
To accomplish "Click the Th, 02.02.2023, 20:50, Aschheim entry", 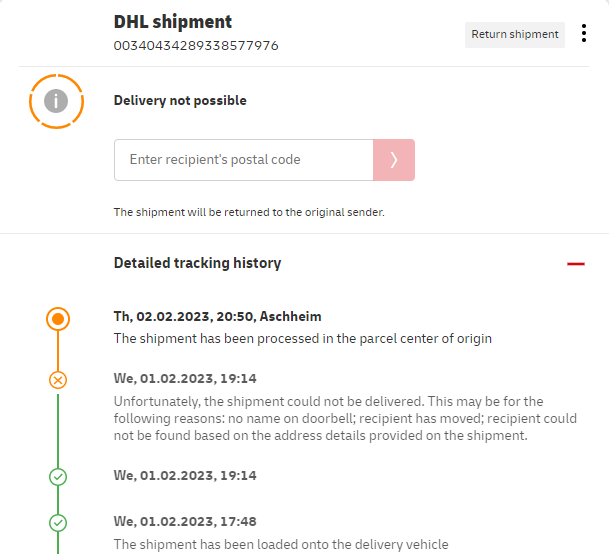I will (x=218, y=316).
